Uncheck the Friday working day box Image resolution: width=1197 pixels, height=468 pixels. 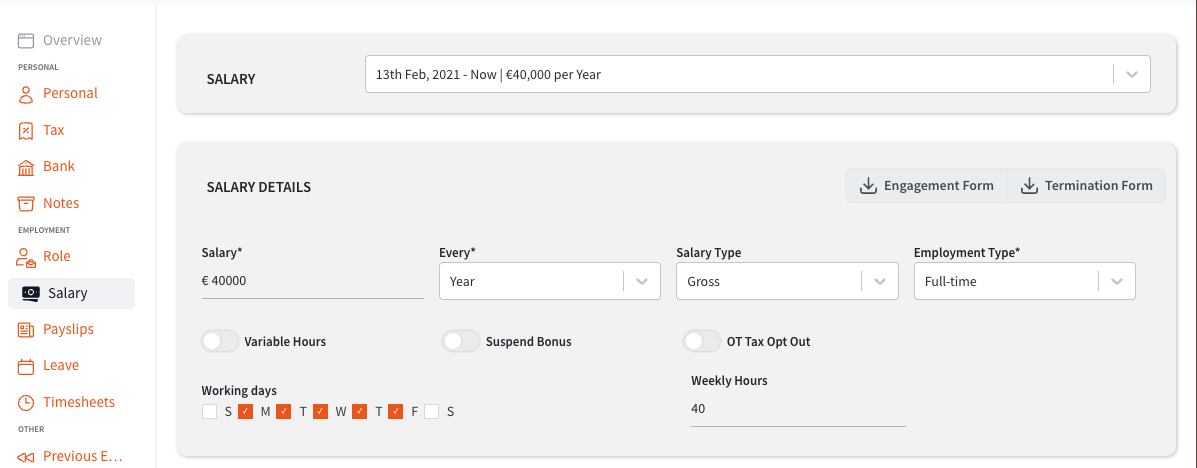(x=395, y=412)
